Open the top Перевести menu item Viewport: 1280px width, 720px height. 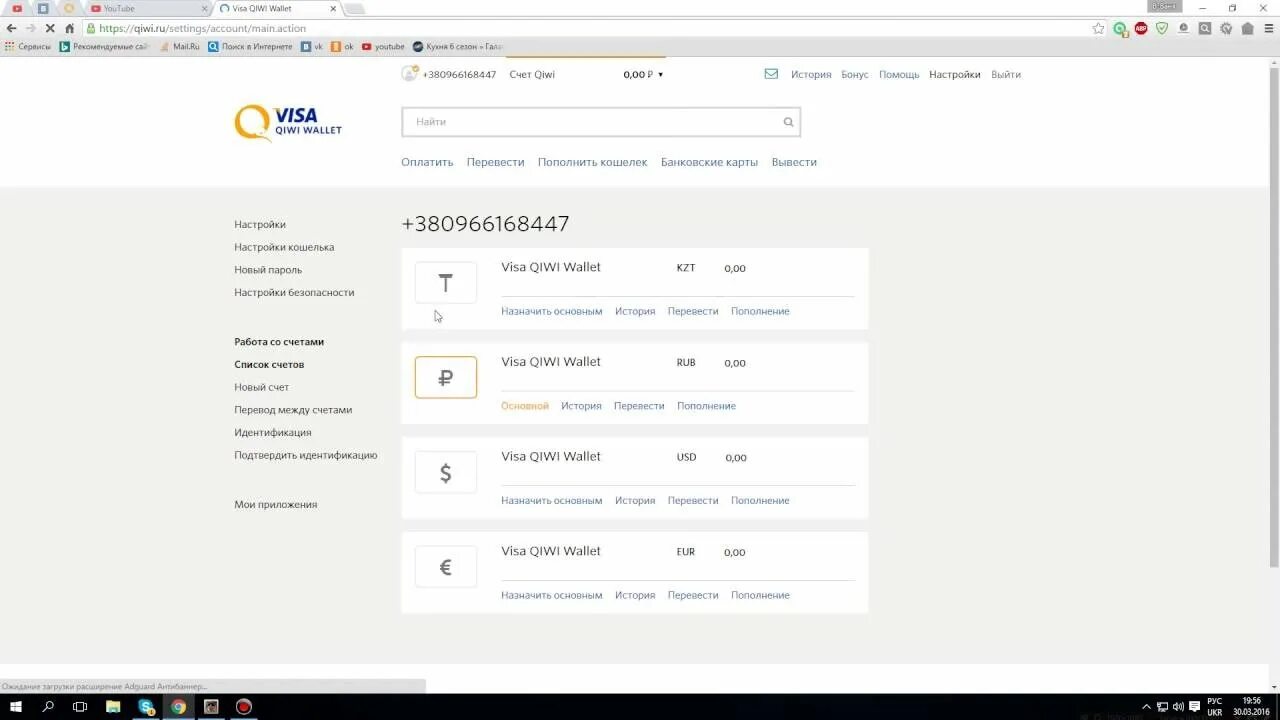click(x=495, y=162)
